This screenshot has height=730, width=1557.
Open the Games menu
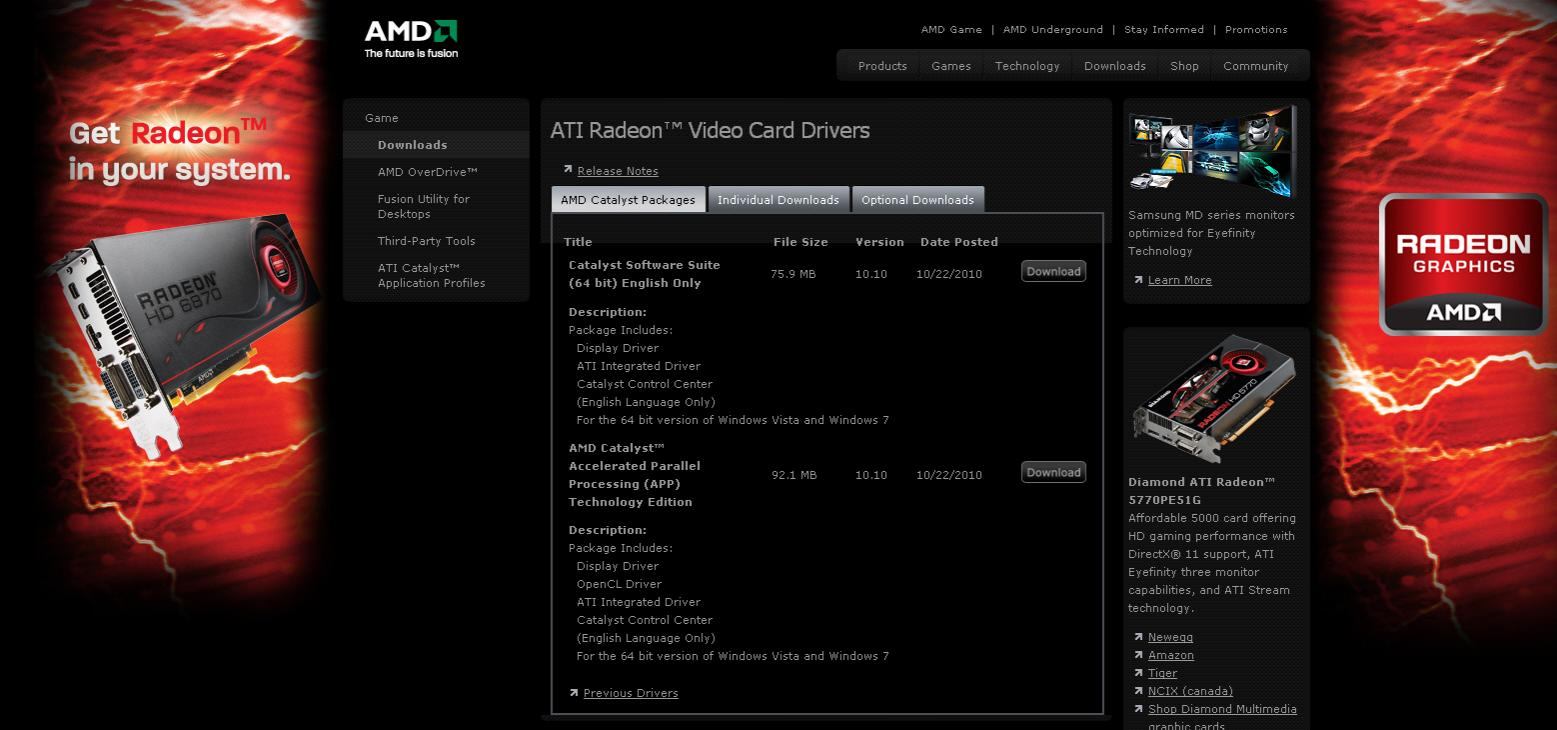[x=951, y=66]
